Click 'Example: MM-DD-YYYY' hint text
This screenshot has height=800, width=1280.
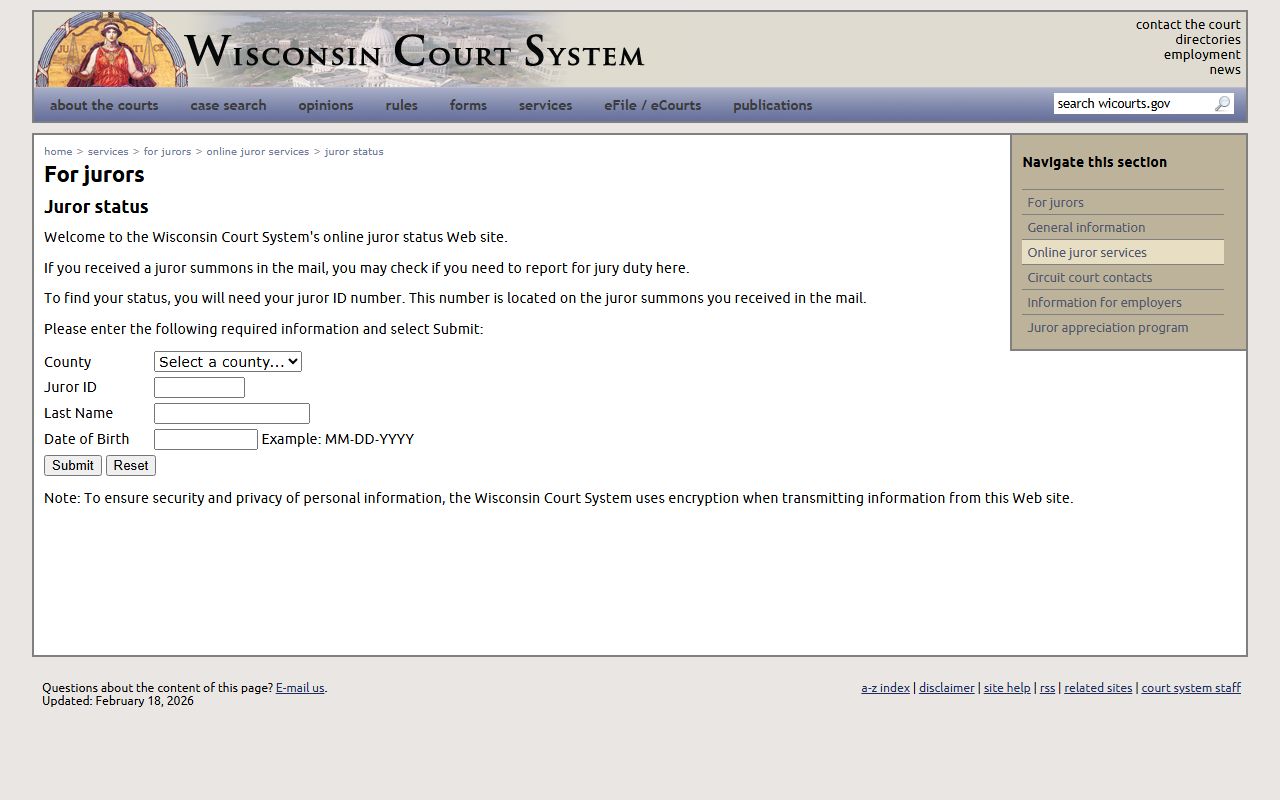pos(338,439)
